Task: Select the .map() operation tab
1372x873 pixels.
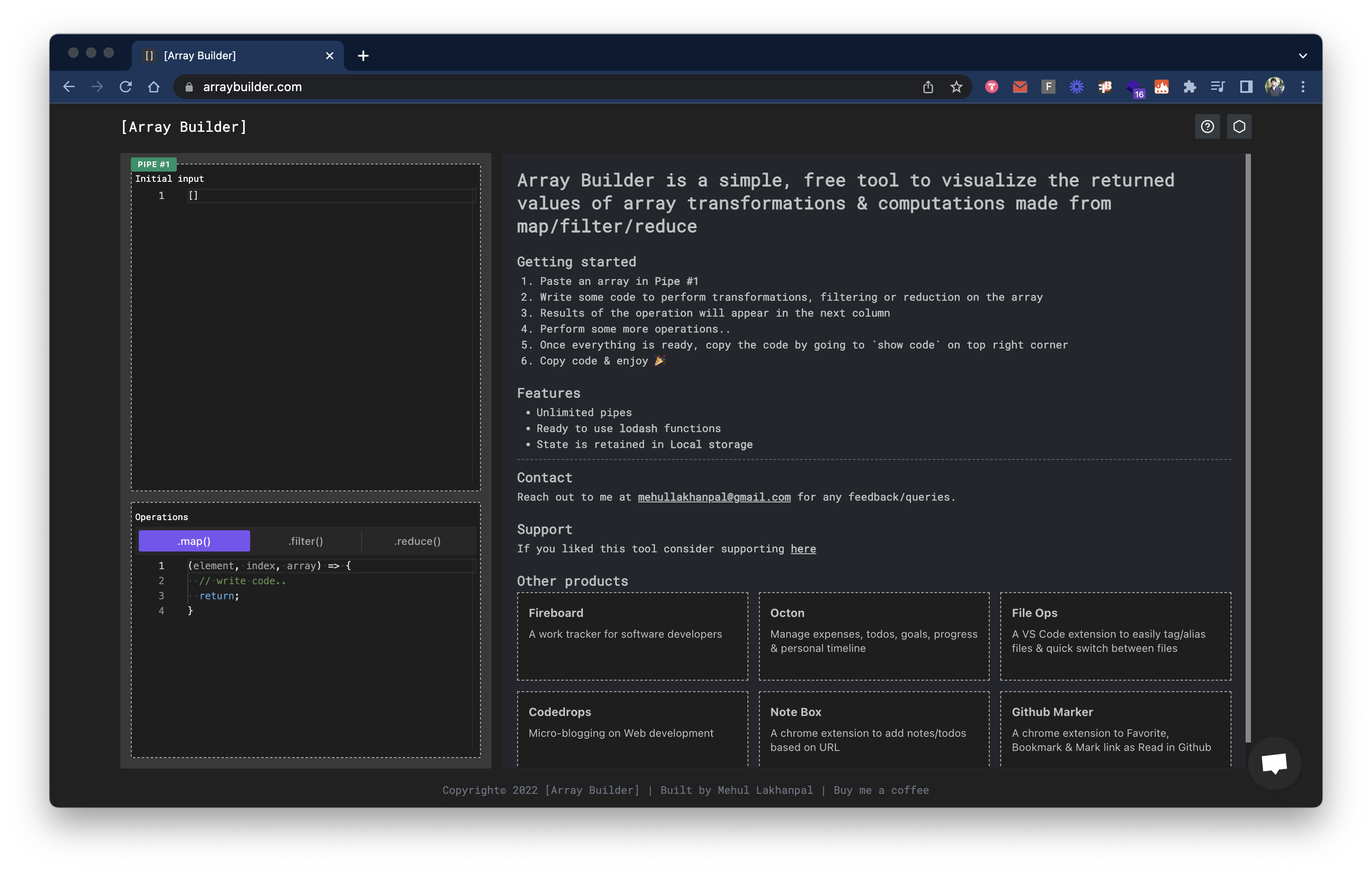Action: coord(194,541)
